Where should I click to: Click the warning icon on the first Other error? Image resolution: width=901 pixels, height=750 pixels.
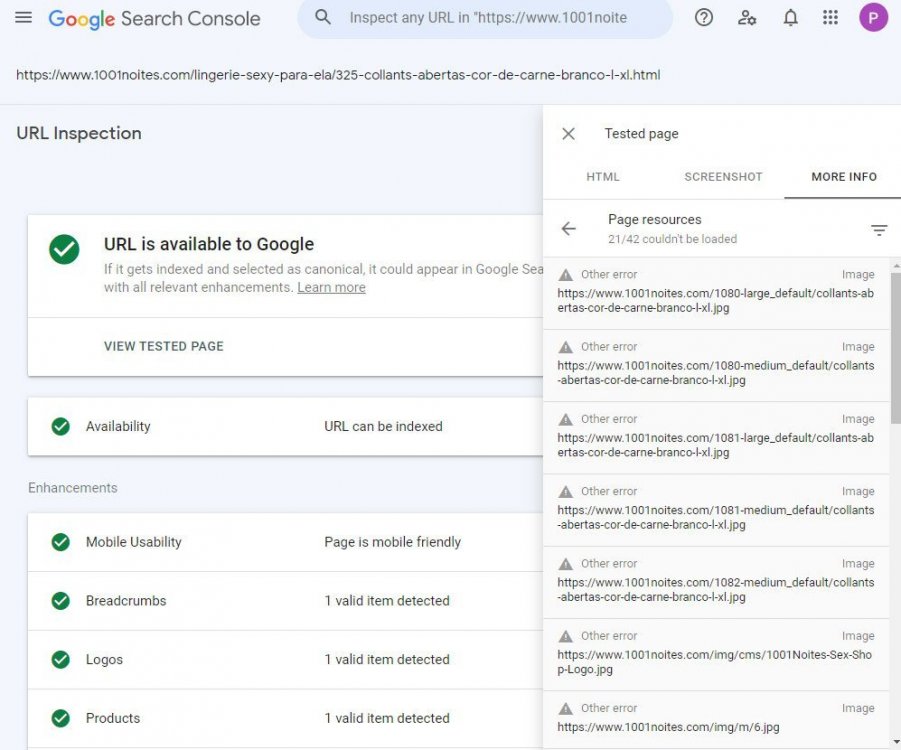[567, 273]
